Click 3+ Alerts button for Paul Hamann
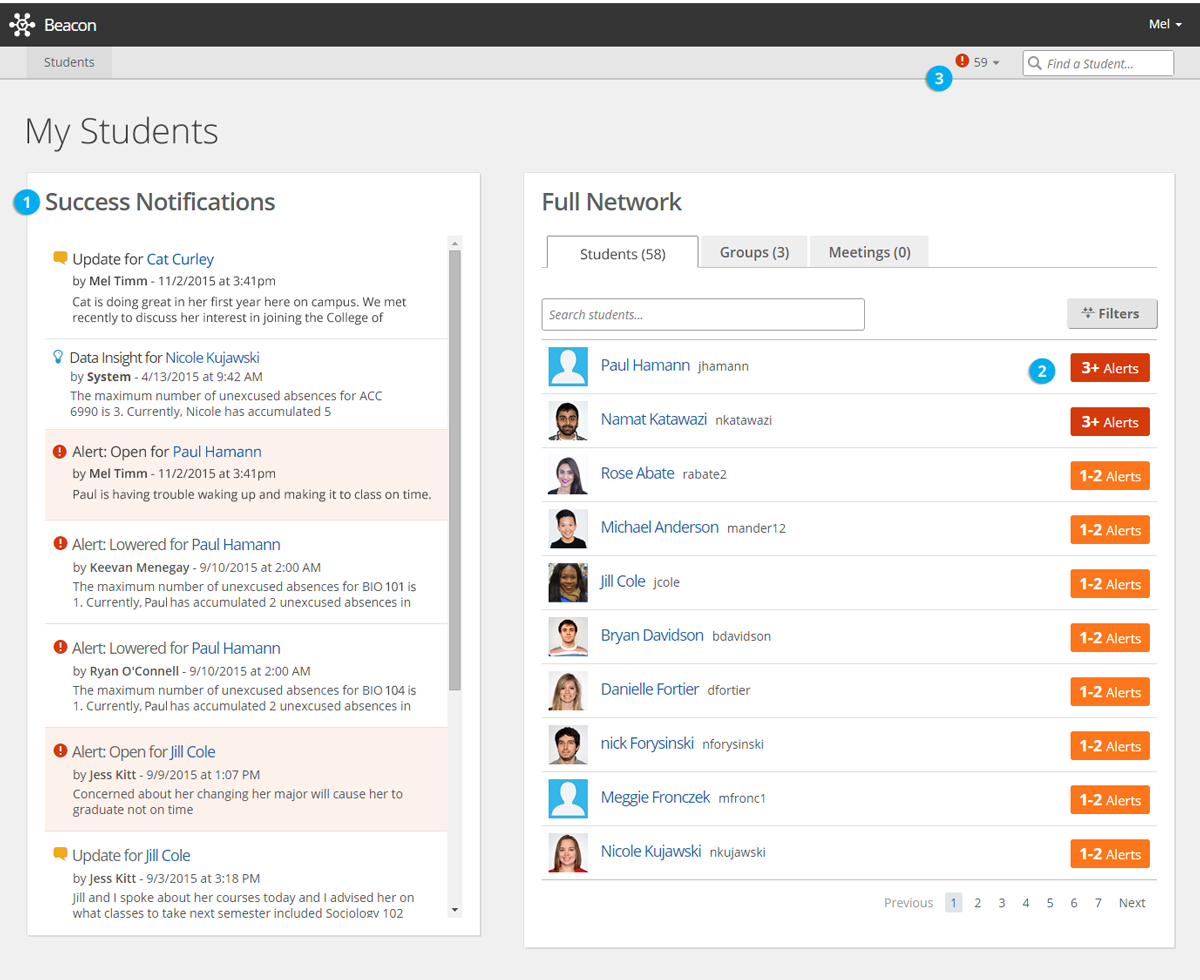The height and width of the screenshot is (980, 1200). click(1109, 368)
